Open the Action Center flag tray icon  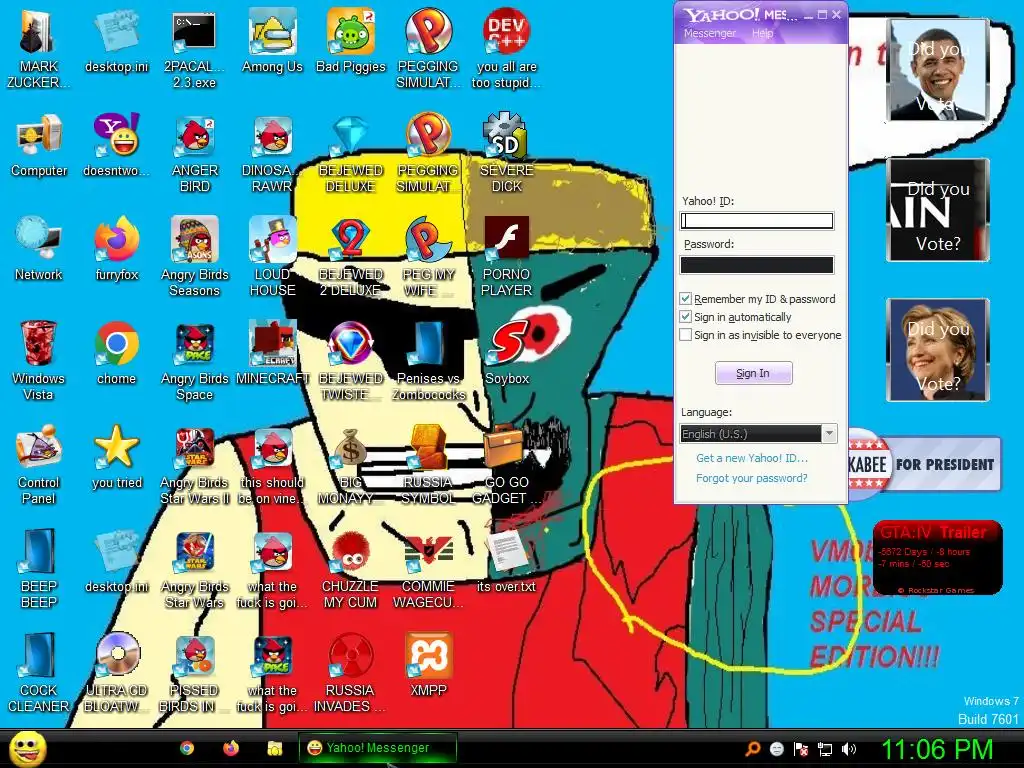click(x=801, y=749)
